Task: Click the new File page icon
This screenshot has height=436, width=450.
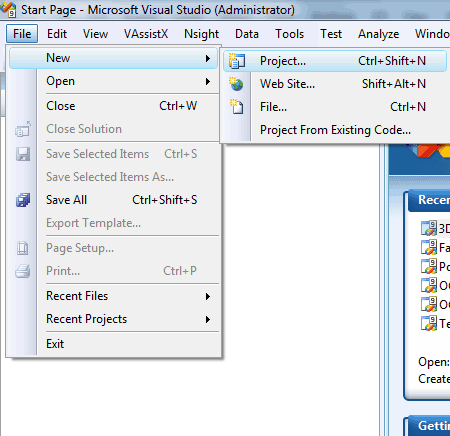Action: tap(237, 107)
